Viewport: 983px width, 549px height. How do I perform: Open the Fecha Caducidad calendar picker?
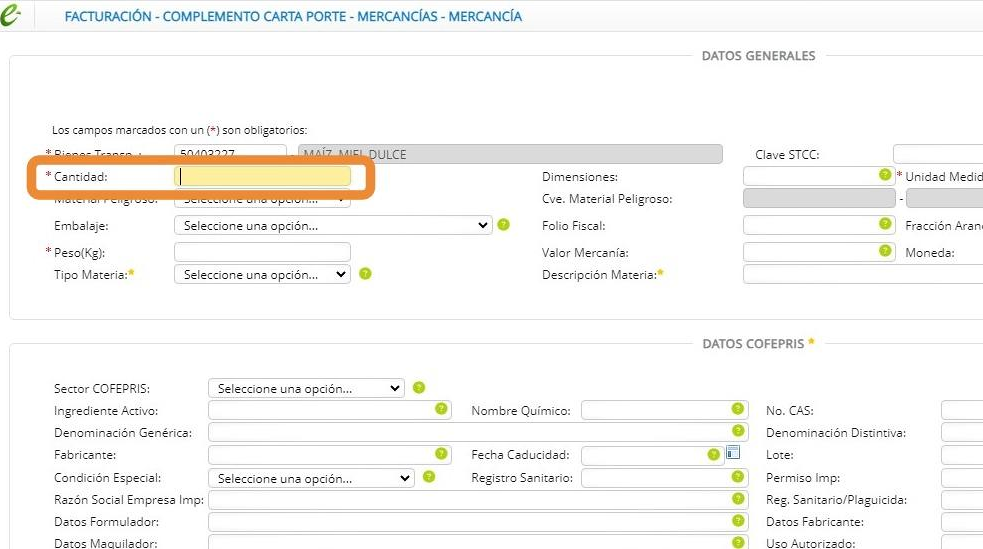tap(733, 452)
